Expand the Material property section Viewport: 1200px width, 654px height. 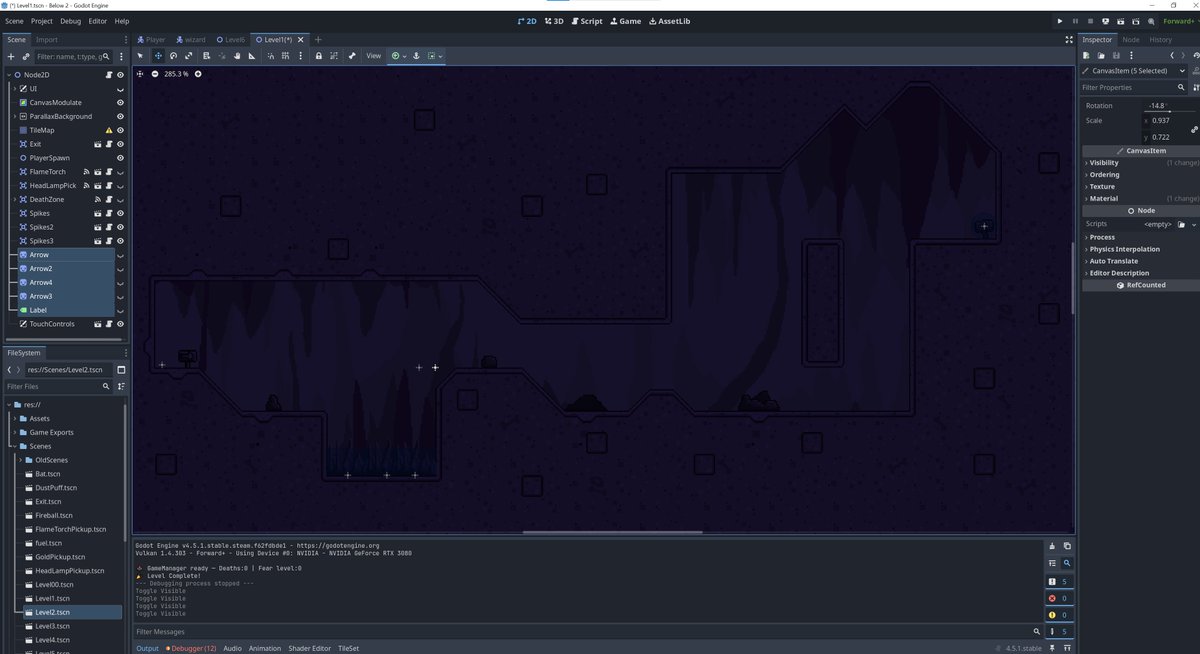pos(1104,198)
